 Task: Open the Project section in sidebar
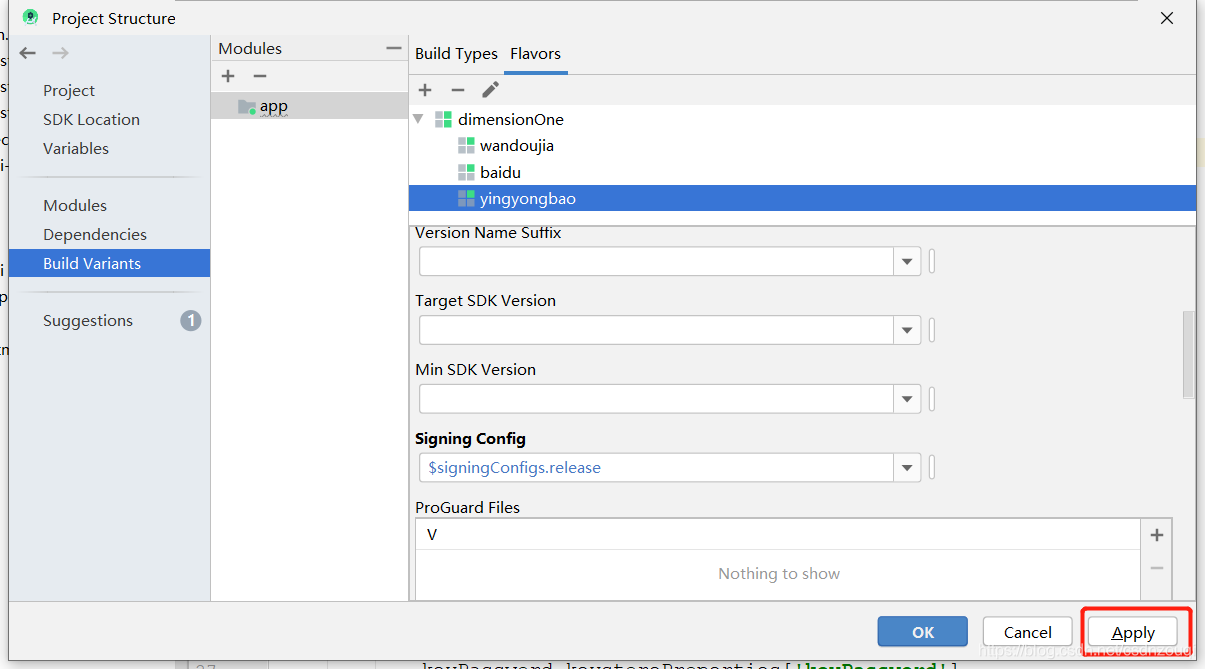(69, 90)
